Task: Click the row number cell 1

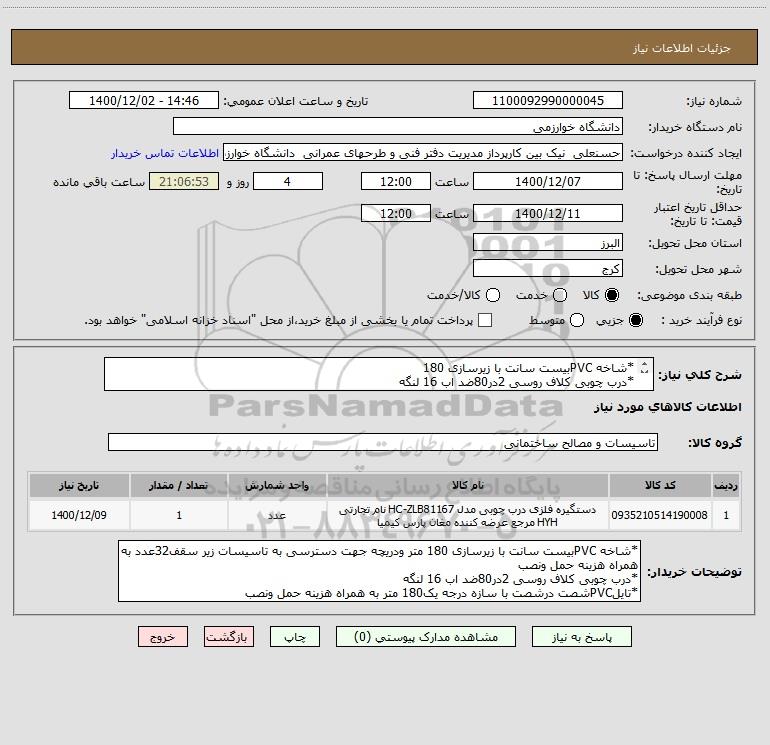Action: tap(726, 515)
